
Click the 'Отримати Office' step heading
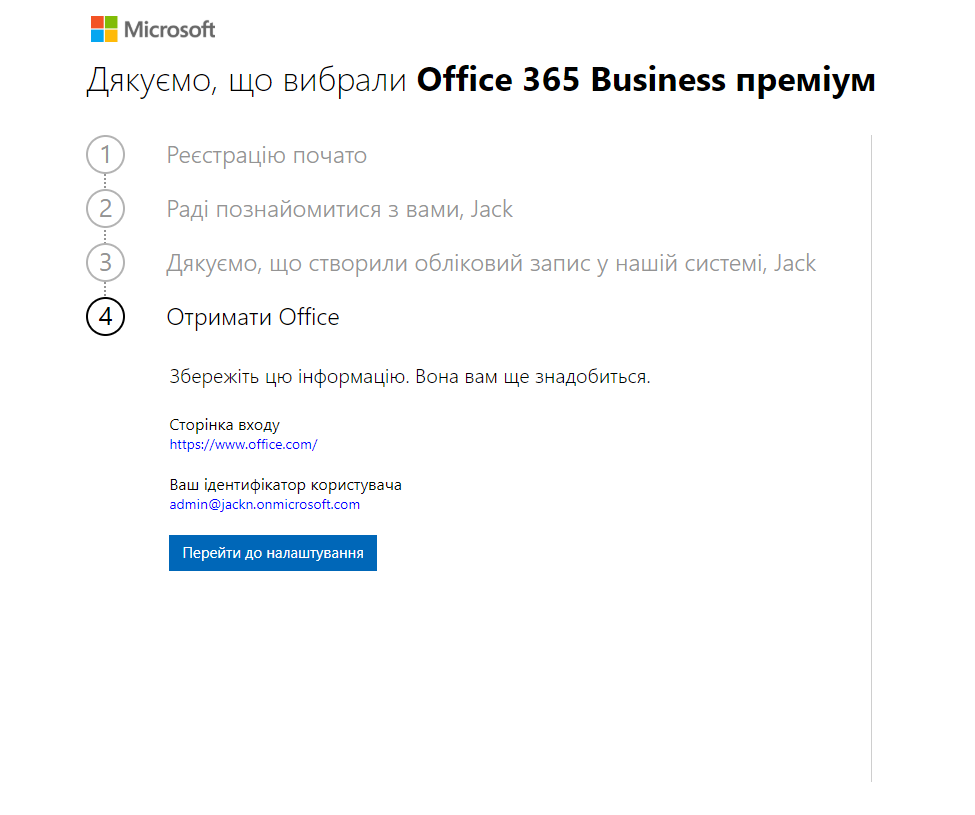tap(253, 317)
